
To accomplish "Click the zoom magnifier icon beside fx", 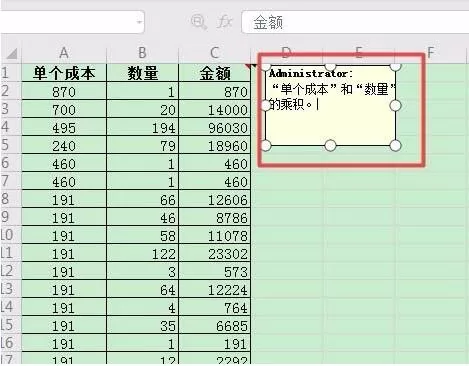I will [199, 22].
